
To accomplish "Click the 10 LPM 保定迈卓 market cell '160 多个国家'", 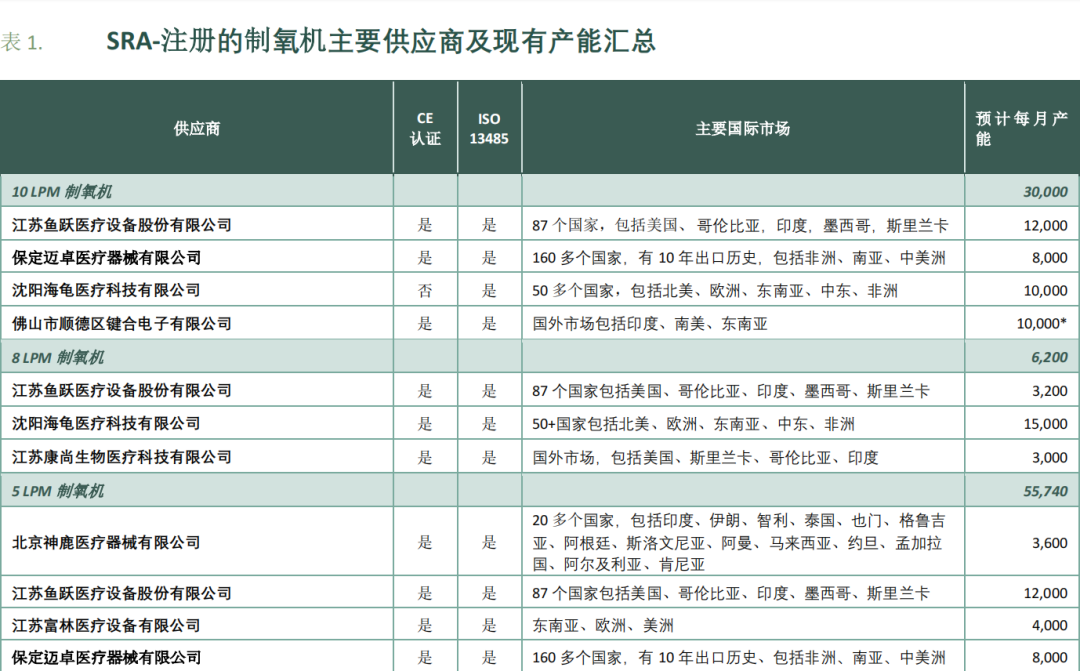I will [738, 258].
